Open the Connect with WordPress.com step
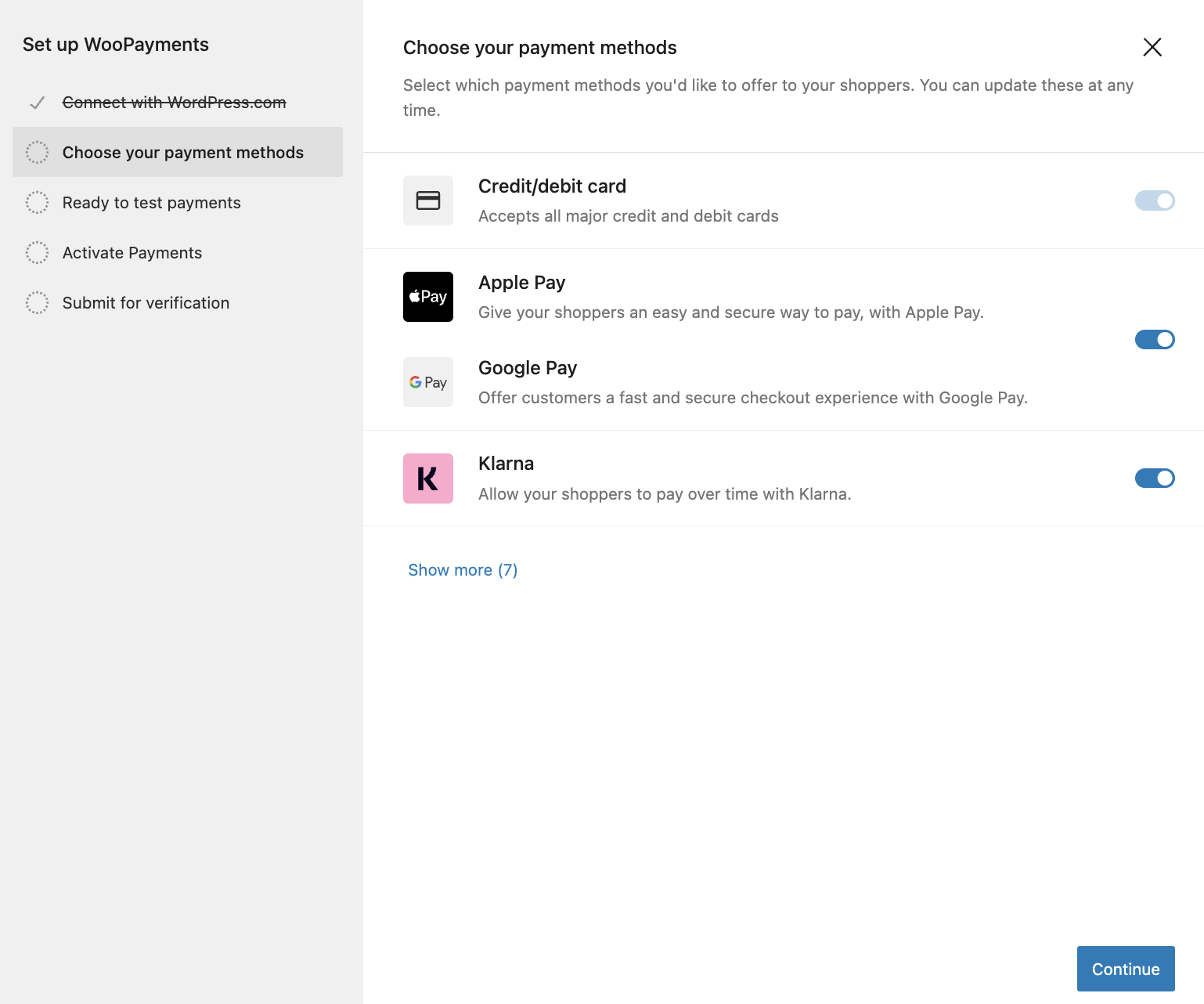 [175, 103]
